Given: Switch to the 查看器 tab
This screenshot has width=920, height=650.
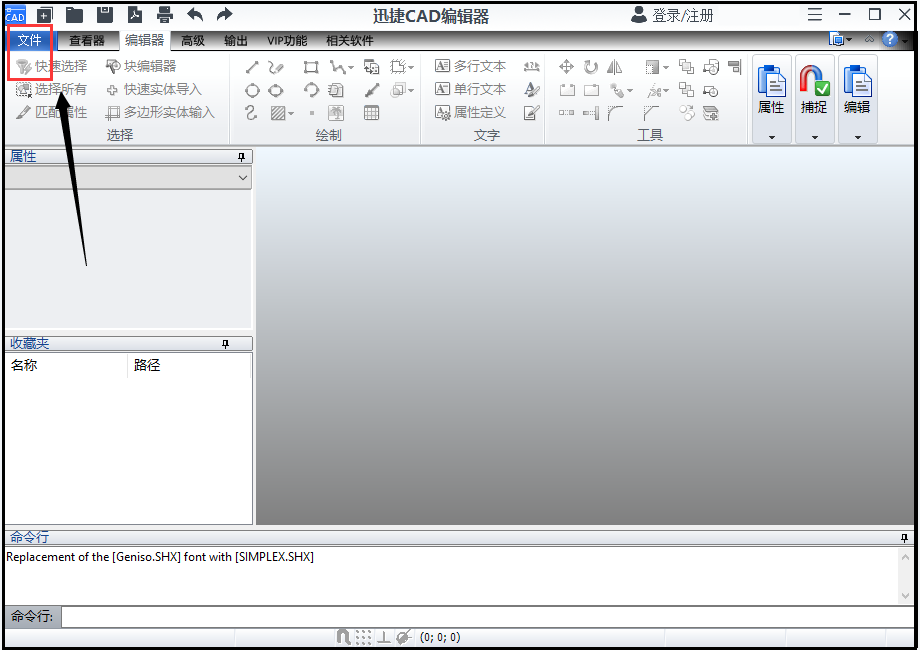Looking at the screenshot, I should pos(87,40).
